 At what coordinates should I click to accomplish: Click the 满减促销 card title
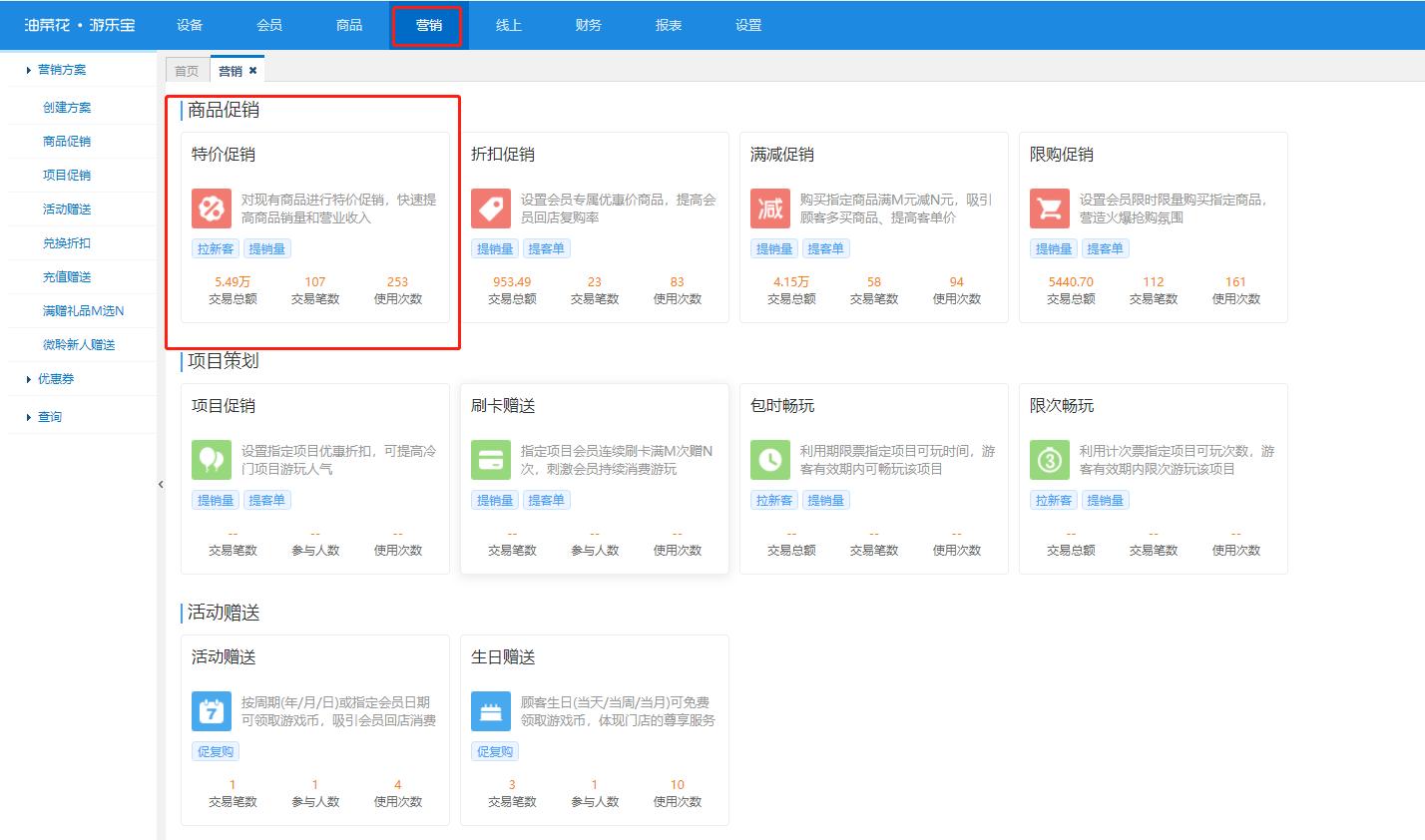point(782,155)
